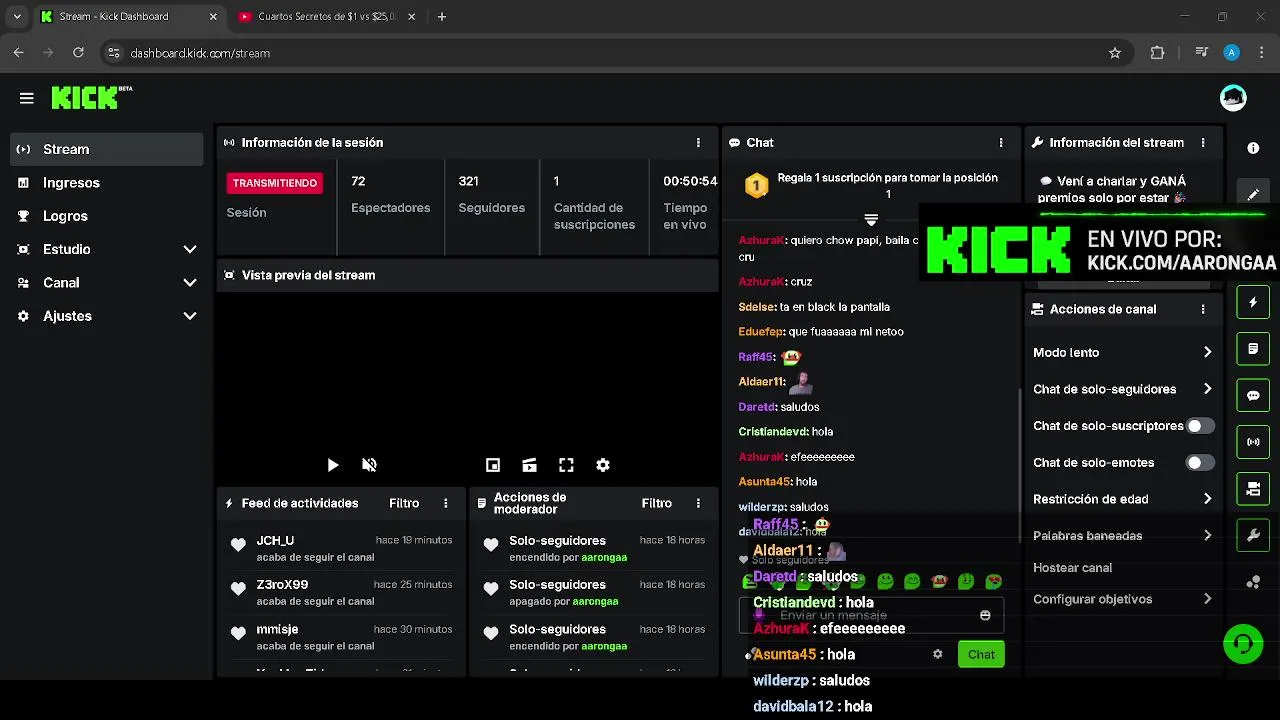Open Chat panel options menu

click(1001, 143)
